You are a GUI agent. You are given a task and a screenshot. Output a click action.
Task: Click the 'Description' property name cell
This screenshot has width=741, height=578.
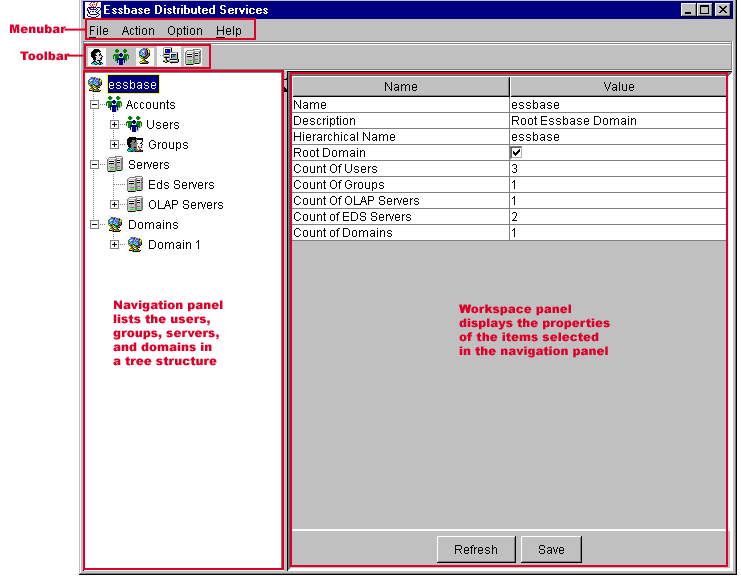pos(401,121)
